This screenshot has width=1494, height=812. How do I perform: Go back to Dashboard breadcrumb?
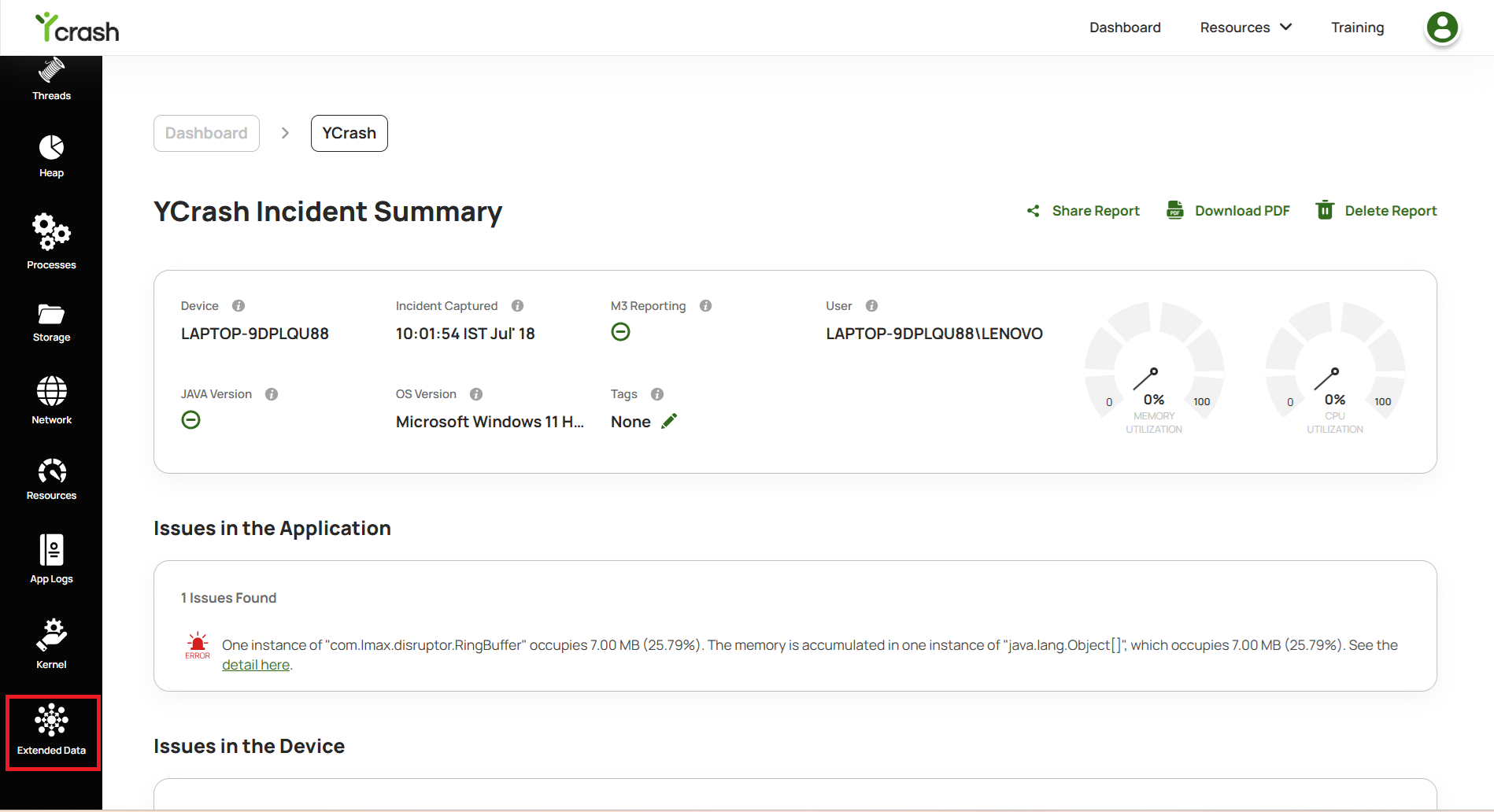(x=206, y=133)
